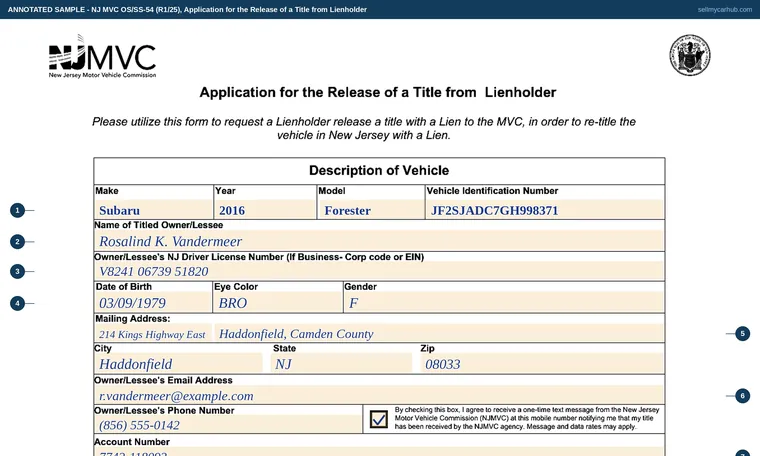Click the driver license number field
The width and height of the screenshot is (760, 456).
click(x=379, y=271)
